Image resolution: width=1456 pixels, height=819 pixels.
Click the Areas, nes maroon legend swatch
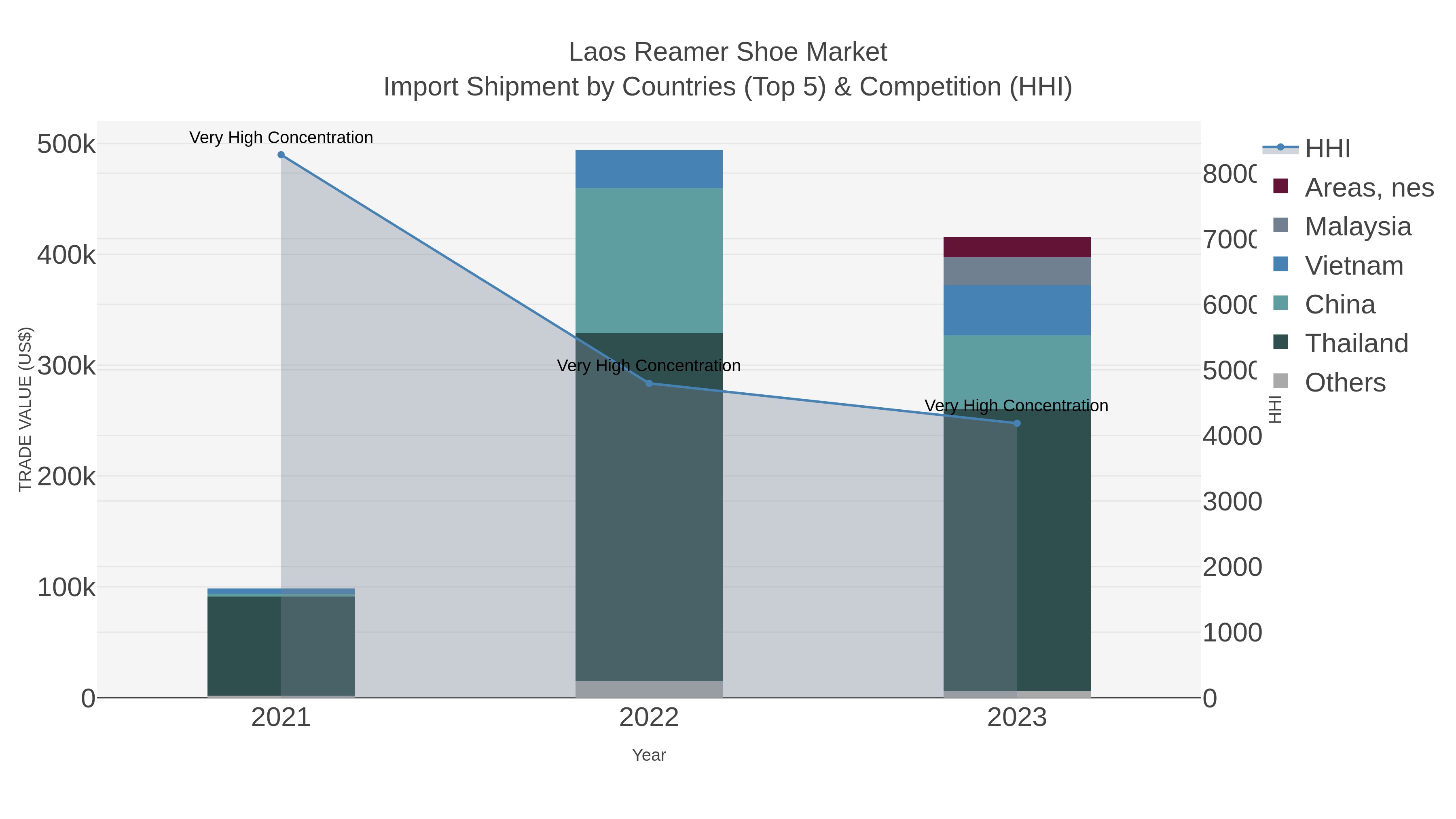(x=1281, y=186)
